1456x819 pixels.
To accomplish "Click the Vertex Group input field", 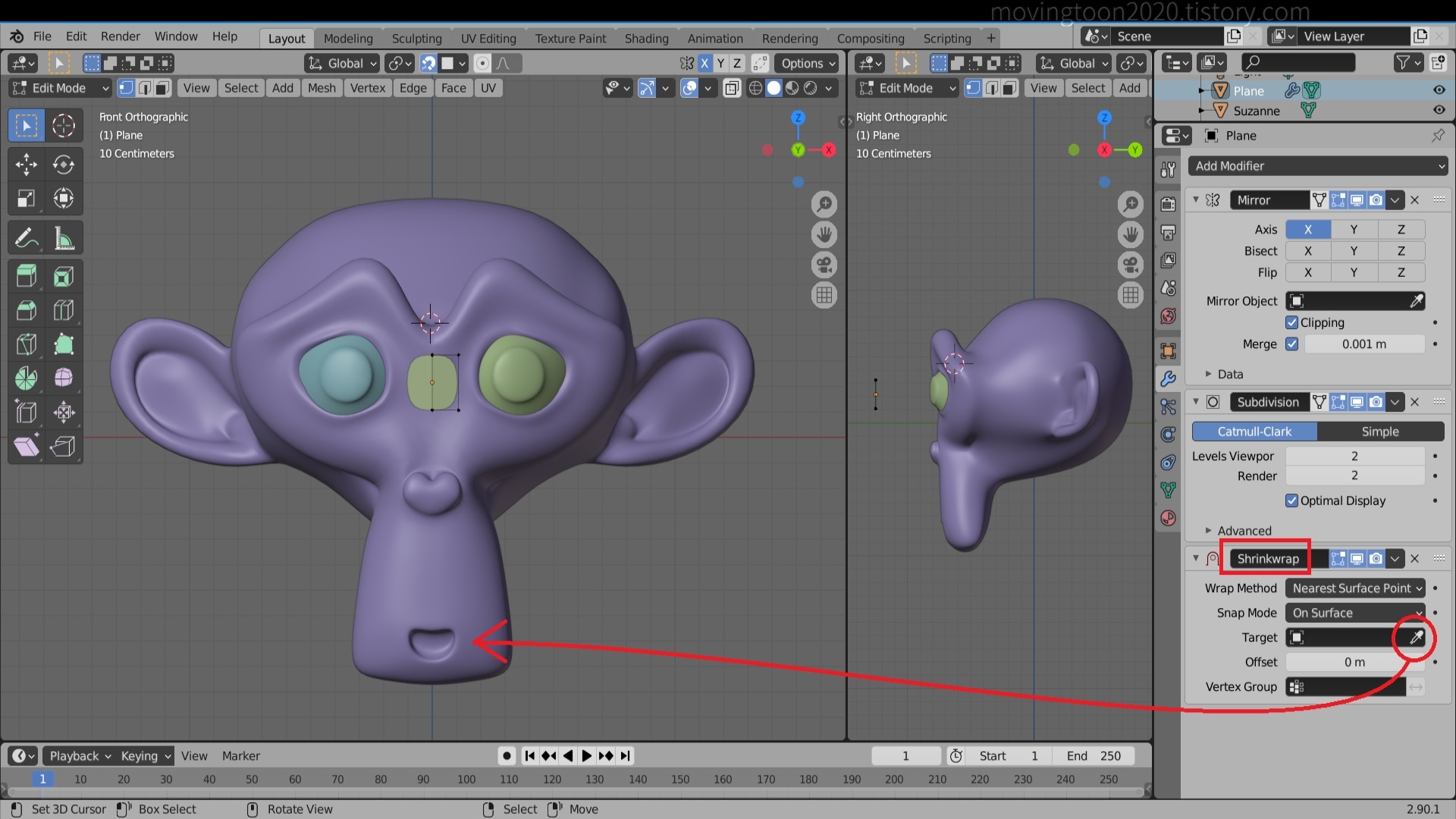I will click(x=1346, y=687).
